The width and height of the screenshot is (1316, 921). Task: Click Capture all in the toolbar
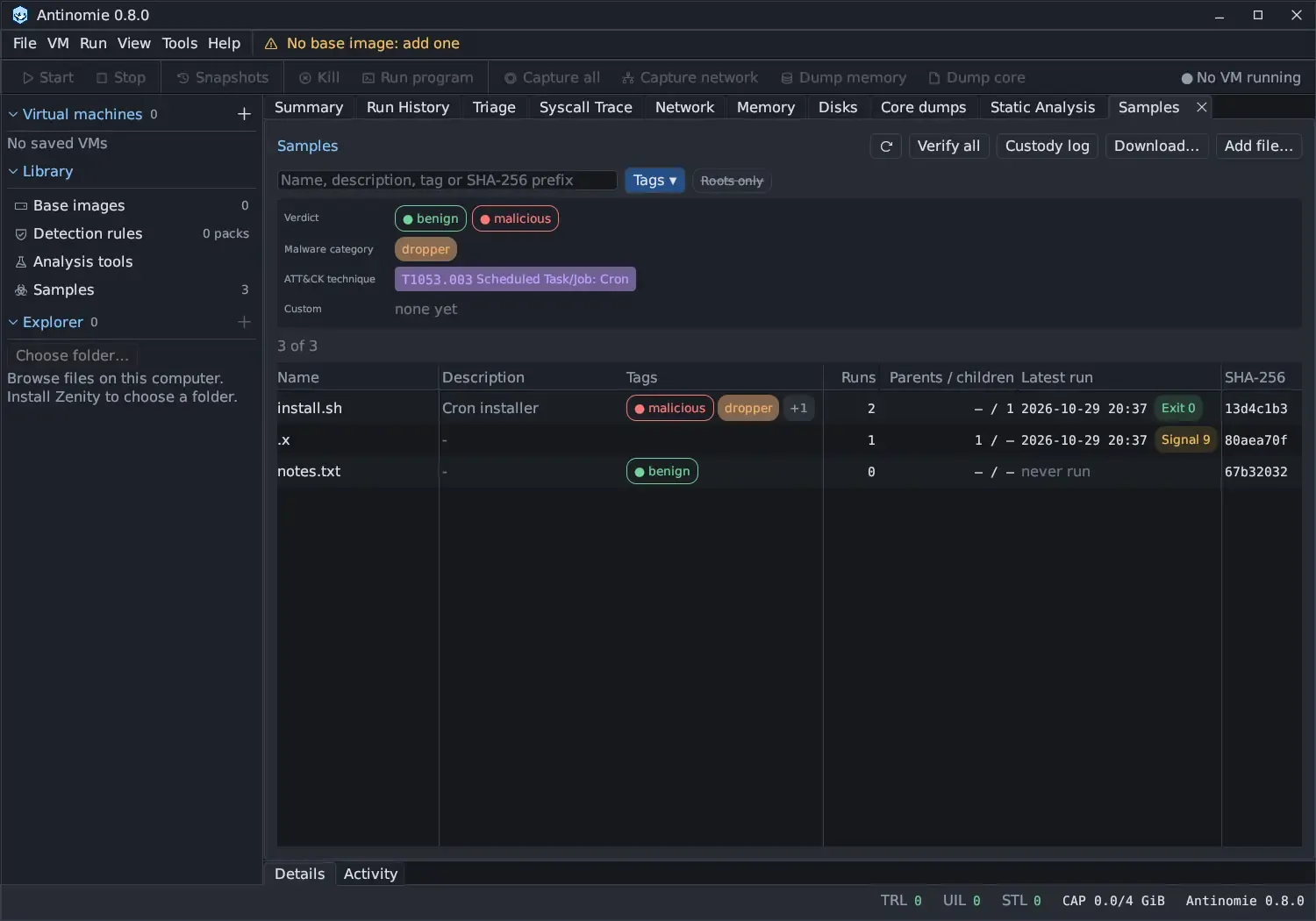[552, 78]
